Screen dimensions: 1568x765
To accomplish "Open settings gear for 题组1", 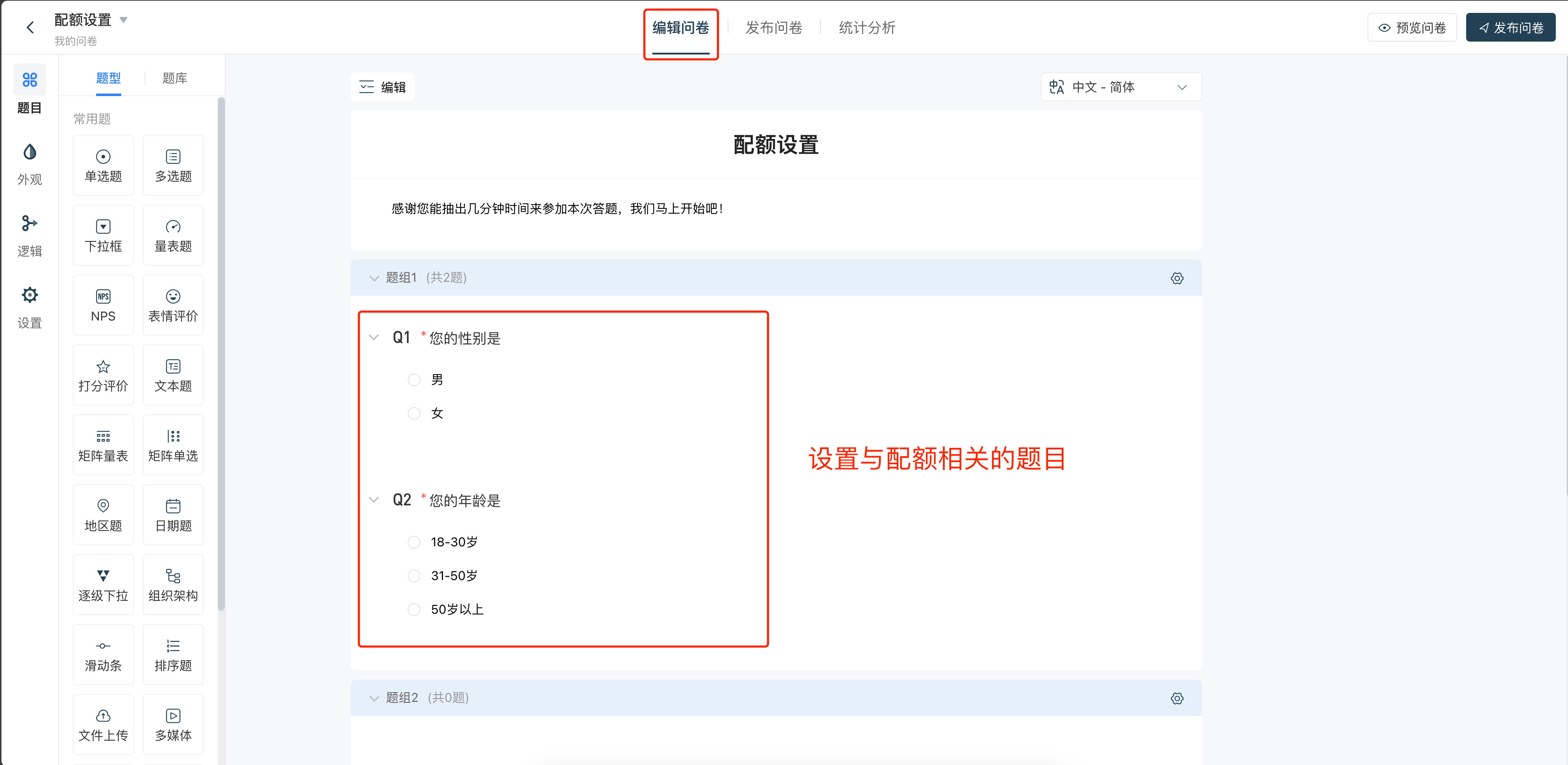I will pos(1177,278).
